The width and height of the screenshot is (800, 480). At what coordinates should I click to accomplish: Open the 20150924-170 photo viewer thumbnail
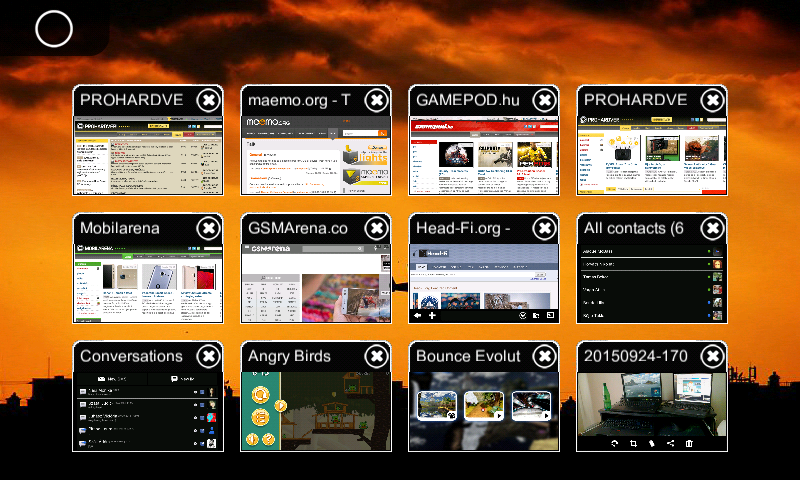652,412
